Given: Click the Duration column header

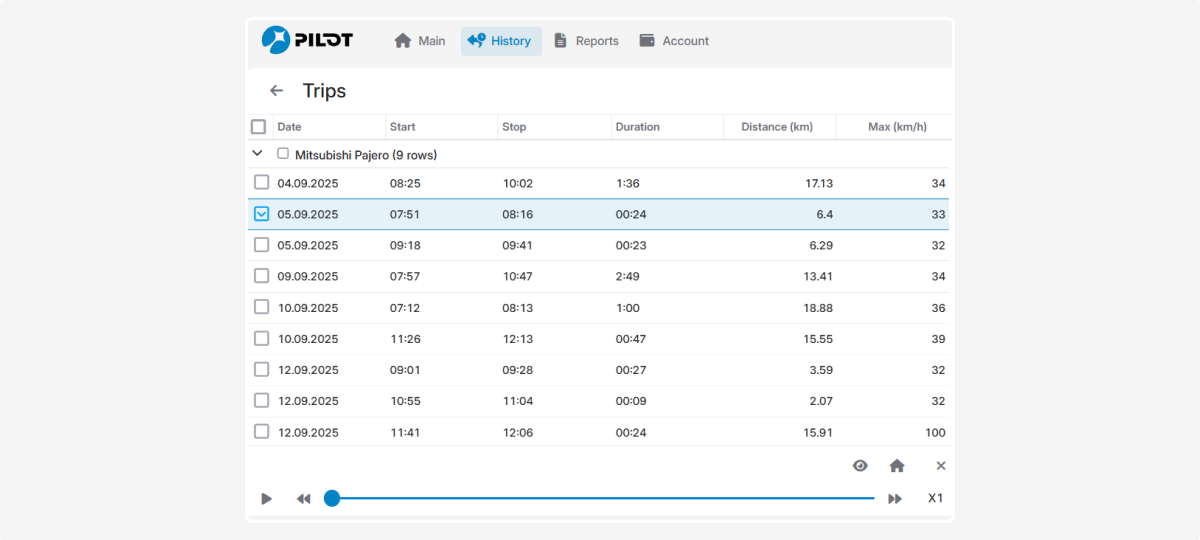Looking at the screenshot, I should (x=638, y=127).
